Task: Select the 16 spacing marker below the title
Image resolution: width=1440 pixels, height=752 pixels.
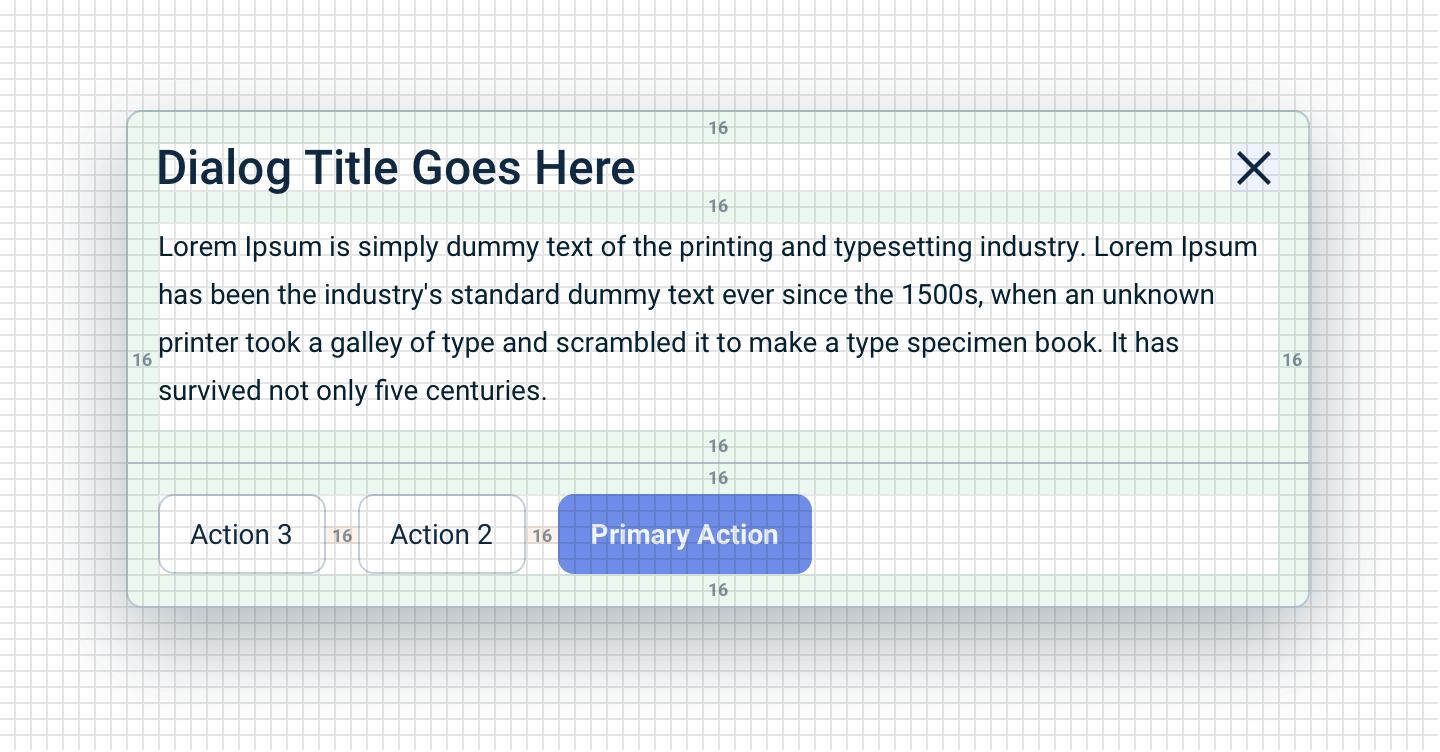Action: pyautogui.click(x=718, y=205)
